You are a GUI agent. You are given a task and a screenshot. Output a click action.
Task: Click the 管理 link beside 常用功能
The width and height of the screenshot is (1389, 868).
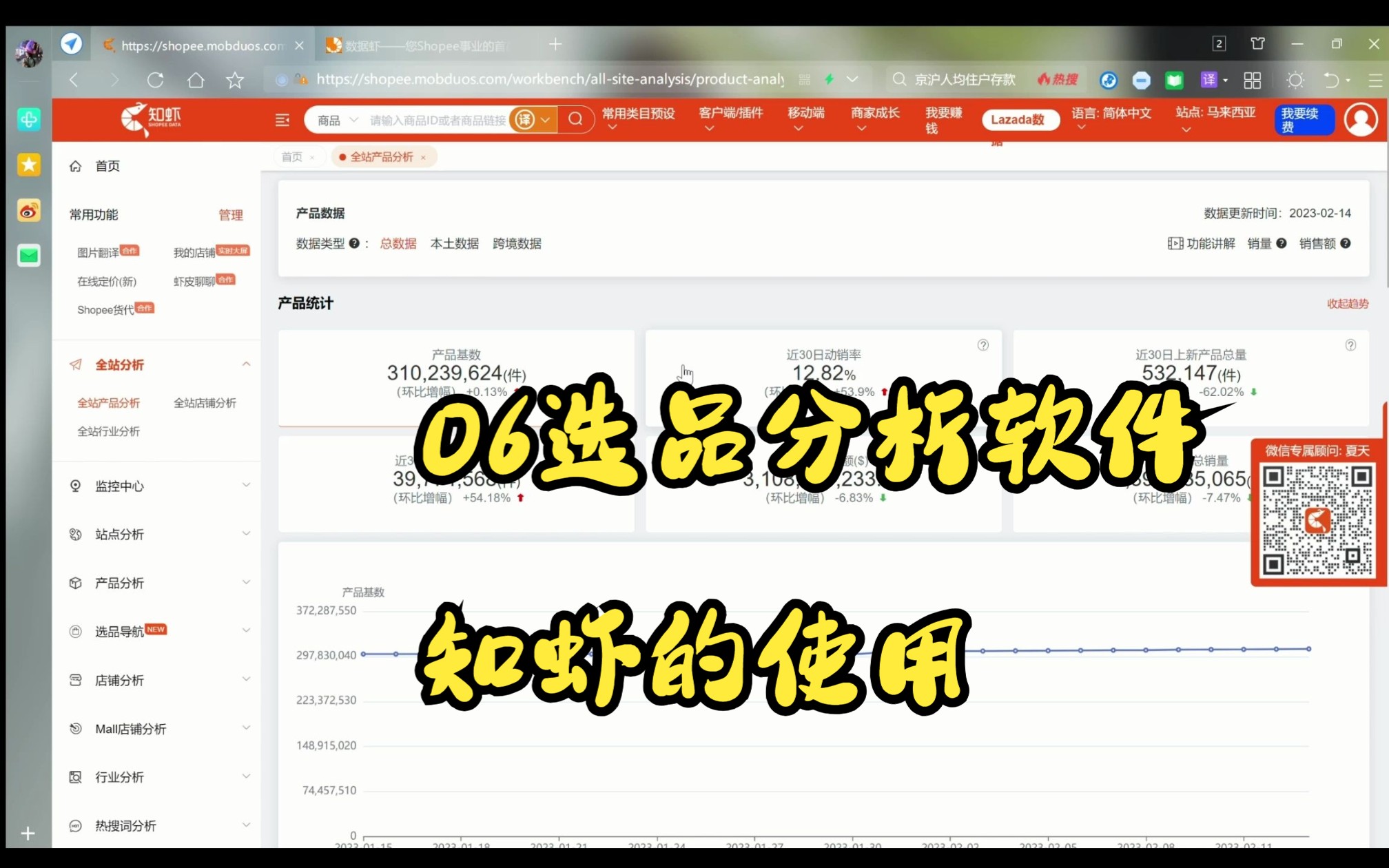[231, 215]
